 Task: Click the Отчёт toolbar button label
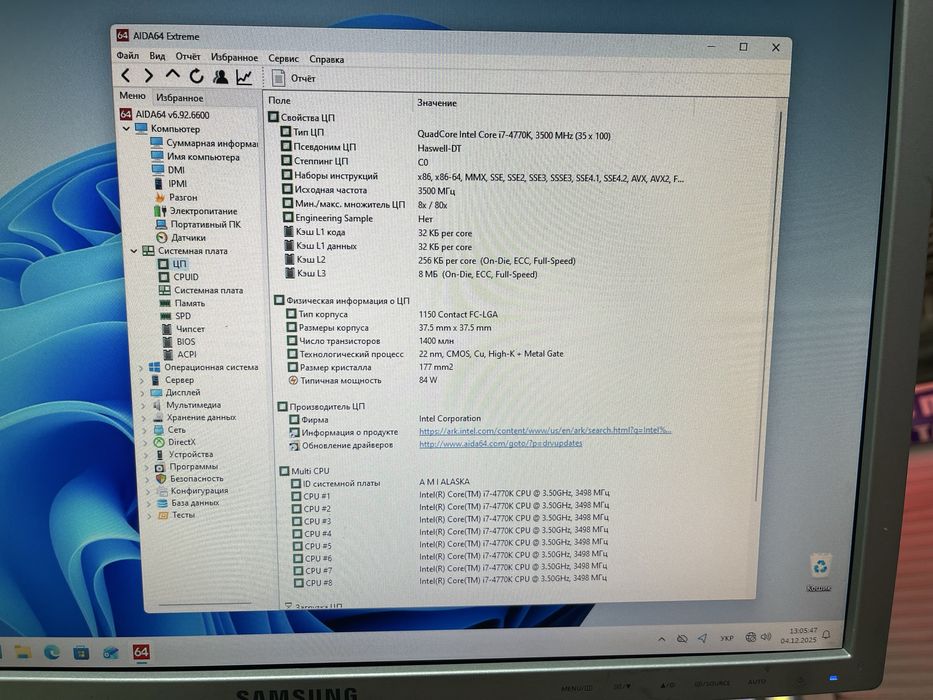point(303,79)
